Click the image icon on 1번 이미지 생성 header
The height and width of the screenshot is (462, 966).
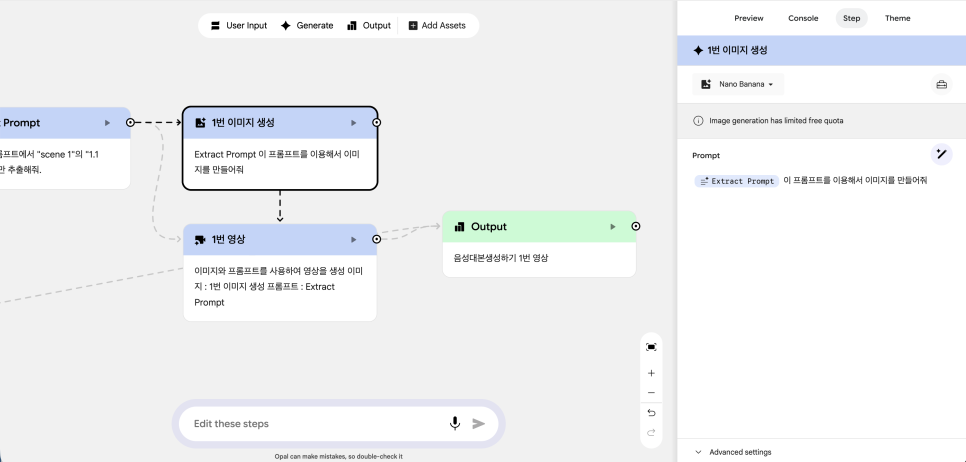[200, 123]
